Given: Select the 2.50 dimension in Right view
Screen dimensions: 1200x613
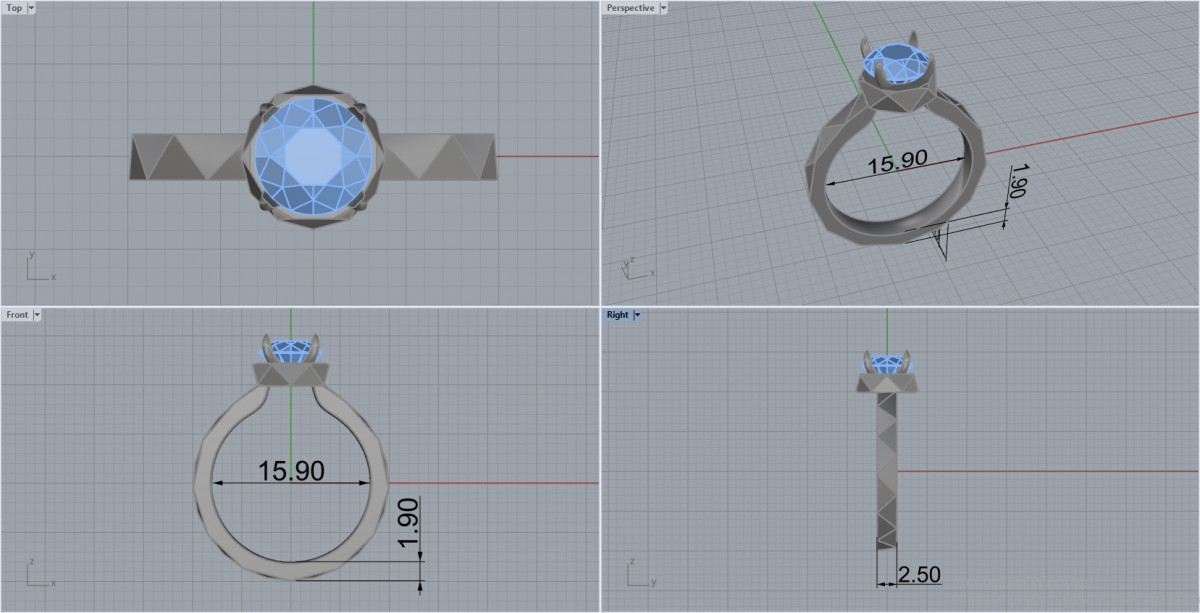Looking at the screenshot, I should tap(919, 575).
